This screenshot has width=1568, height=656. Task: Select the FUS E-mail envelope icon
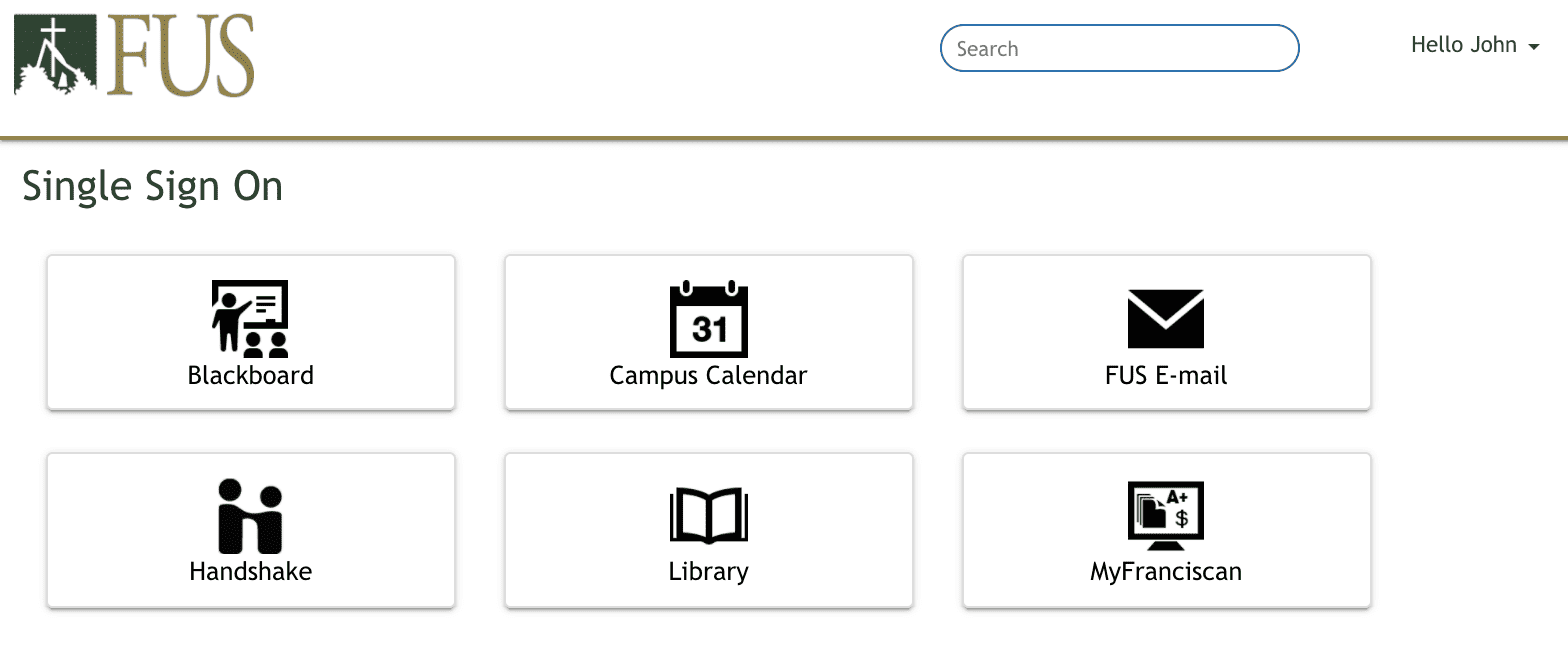click(1166, 319)
